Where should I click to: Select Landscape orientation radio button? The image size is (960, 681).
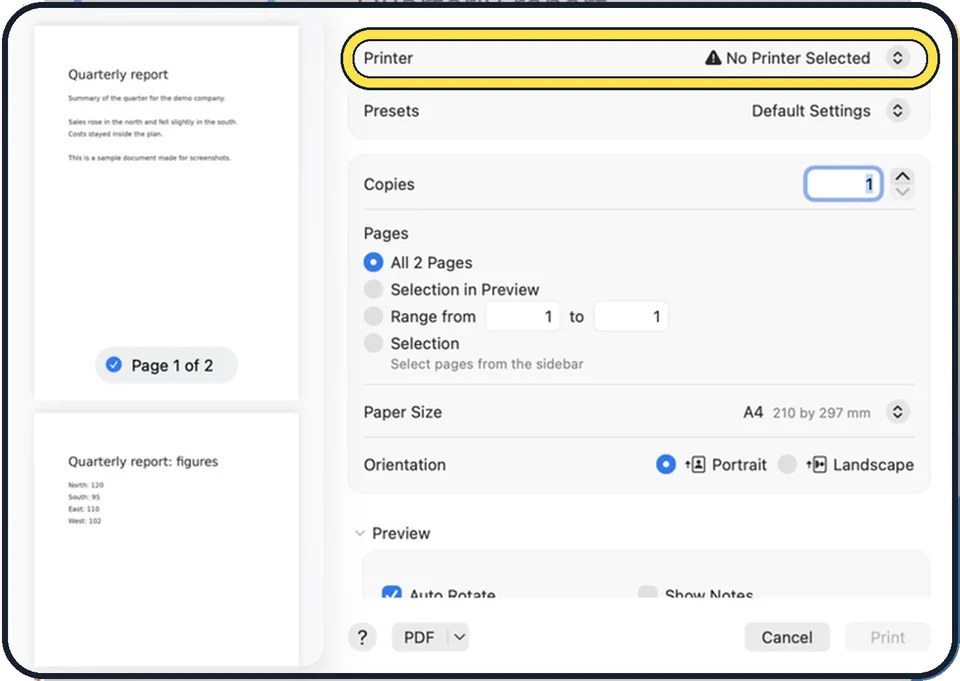787,464
